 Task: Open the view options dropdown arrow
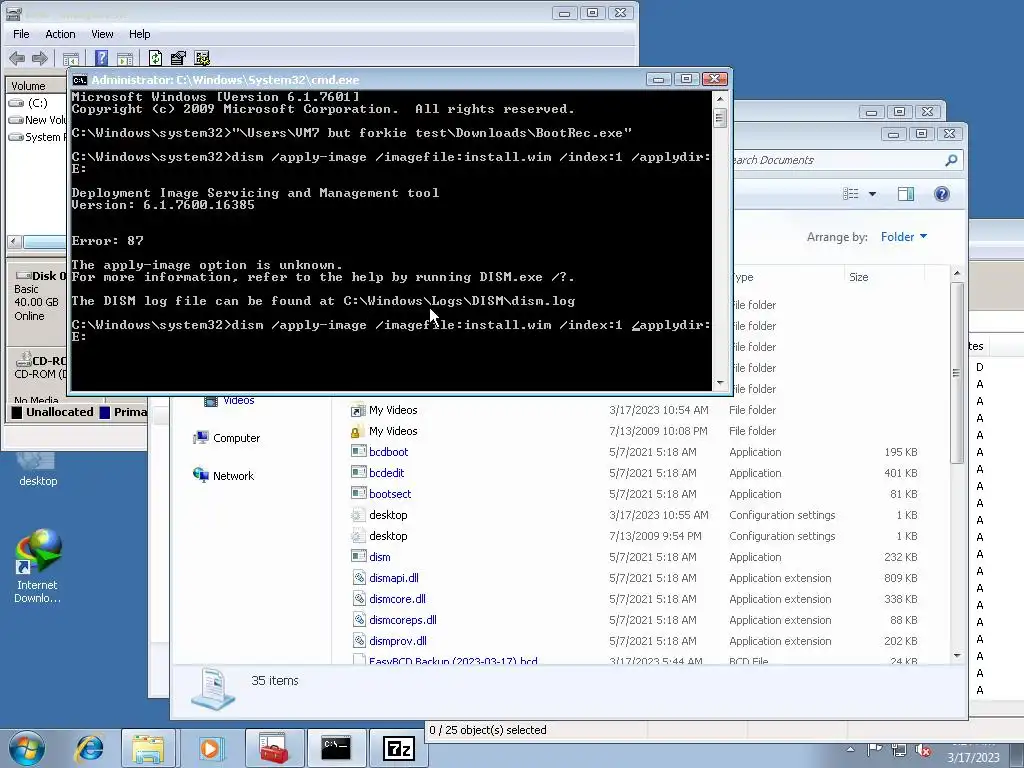(872, 194)
